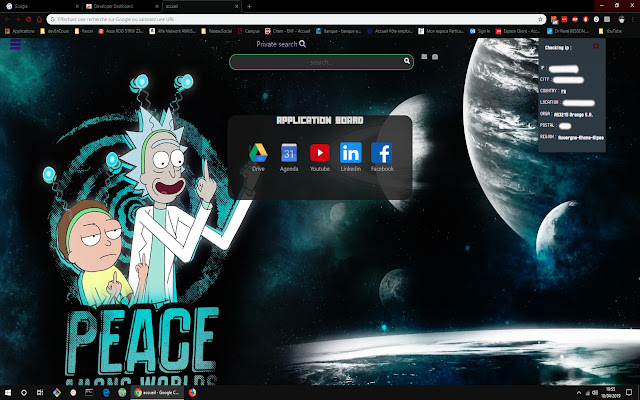Focus the private search input field
The image size is (640, 400).
[x=321, y=62]
